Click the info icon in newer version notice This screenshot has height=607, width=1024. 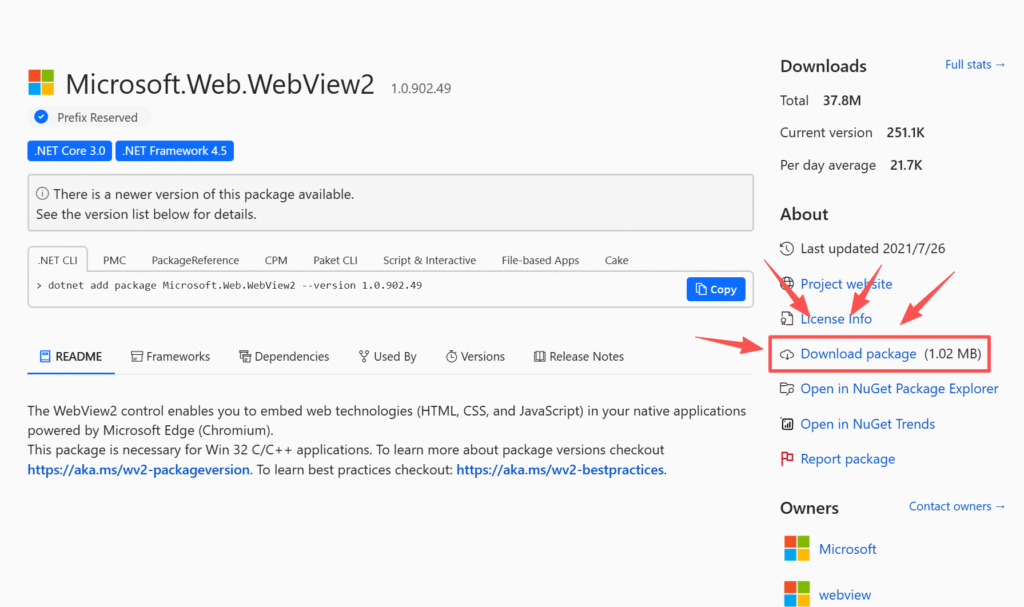(x=42, y=193)
